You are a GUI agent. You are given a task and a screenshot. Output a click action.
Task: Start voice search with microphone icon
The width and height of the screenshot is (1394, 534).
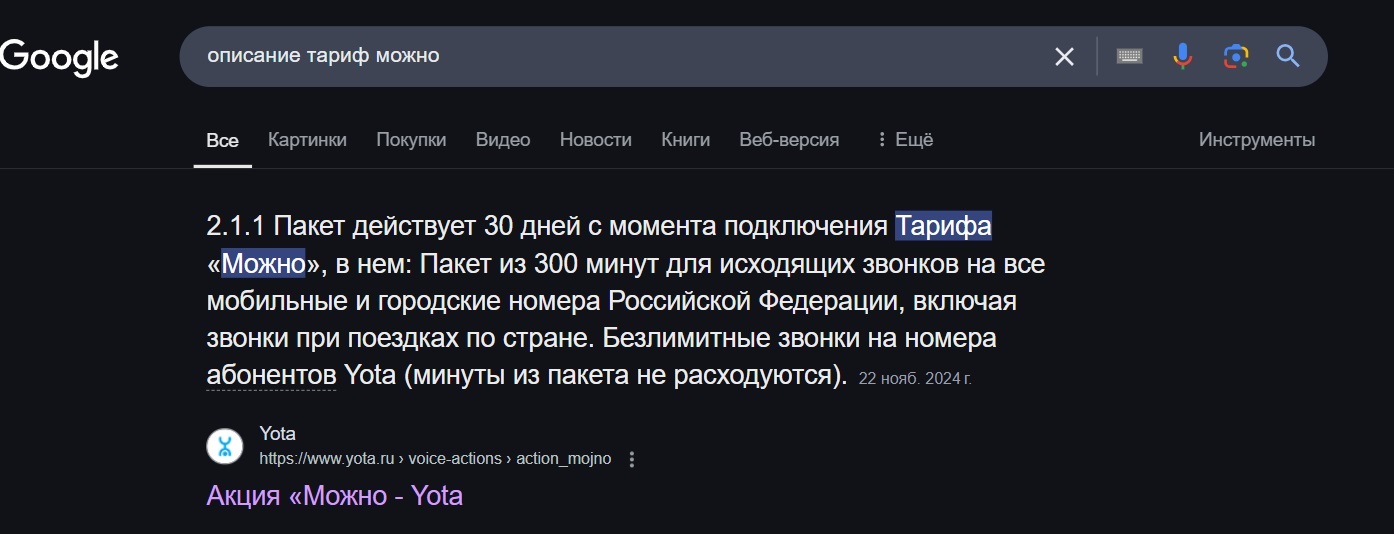click(1183, 57)
